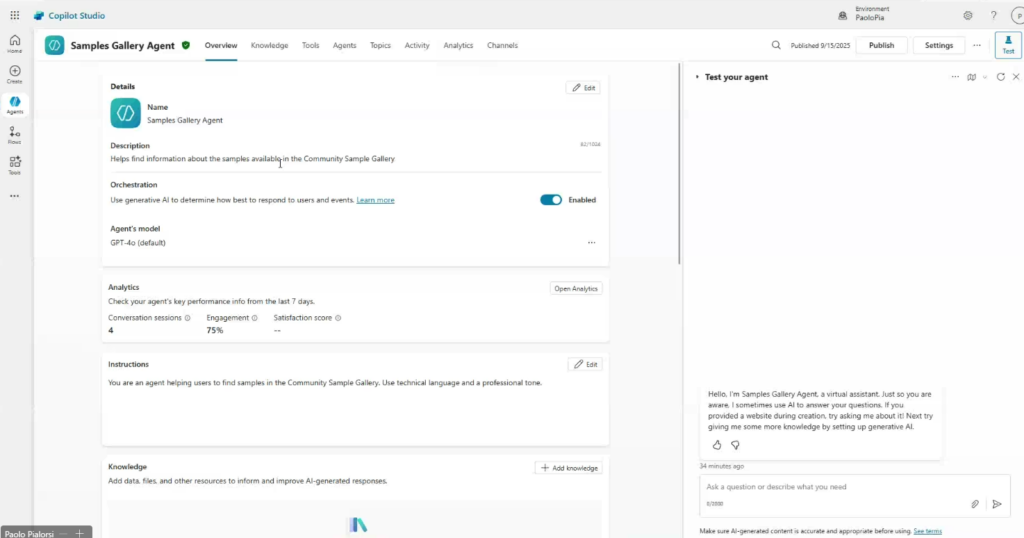The width and height of the screenshot is (1024, 538).
Task: Disable the Orchestration toggle
Action: pyautogui.click(x=551, y=200)
